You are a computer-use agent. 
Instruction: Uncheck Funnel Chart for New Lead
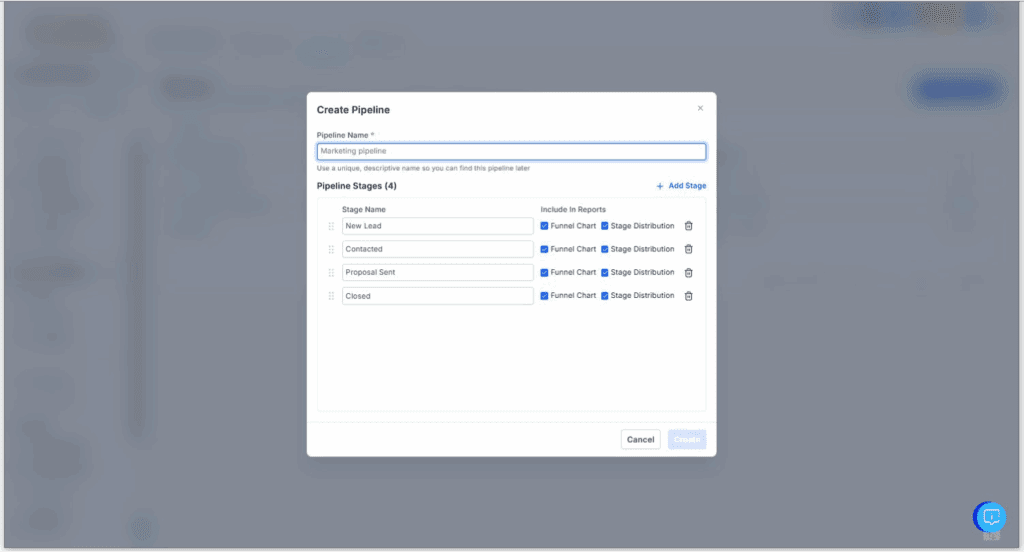544,226
